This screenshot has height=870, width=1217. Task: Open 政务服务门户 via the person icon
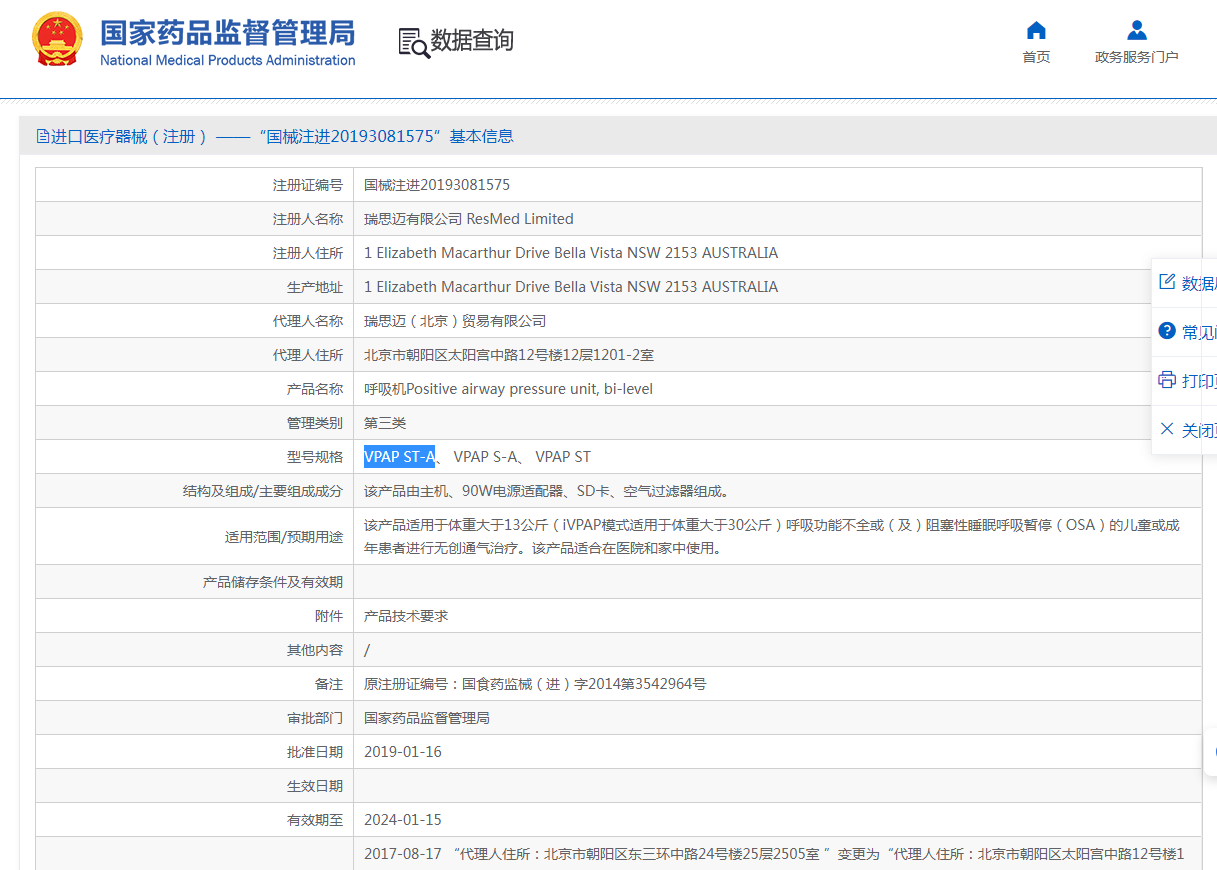pos(1136,29)
